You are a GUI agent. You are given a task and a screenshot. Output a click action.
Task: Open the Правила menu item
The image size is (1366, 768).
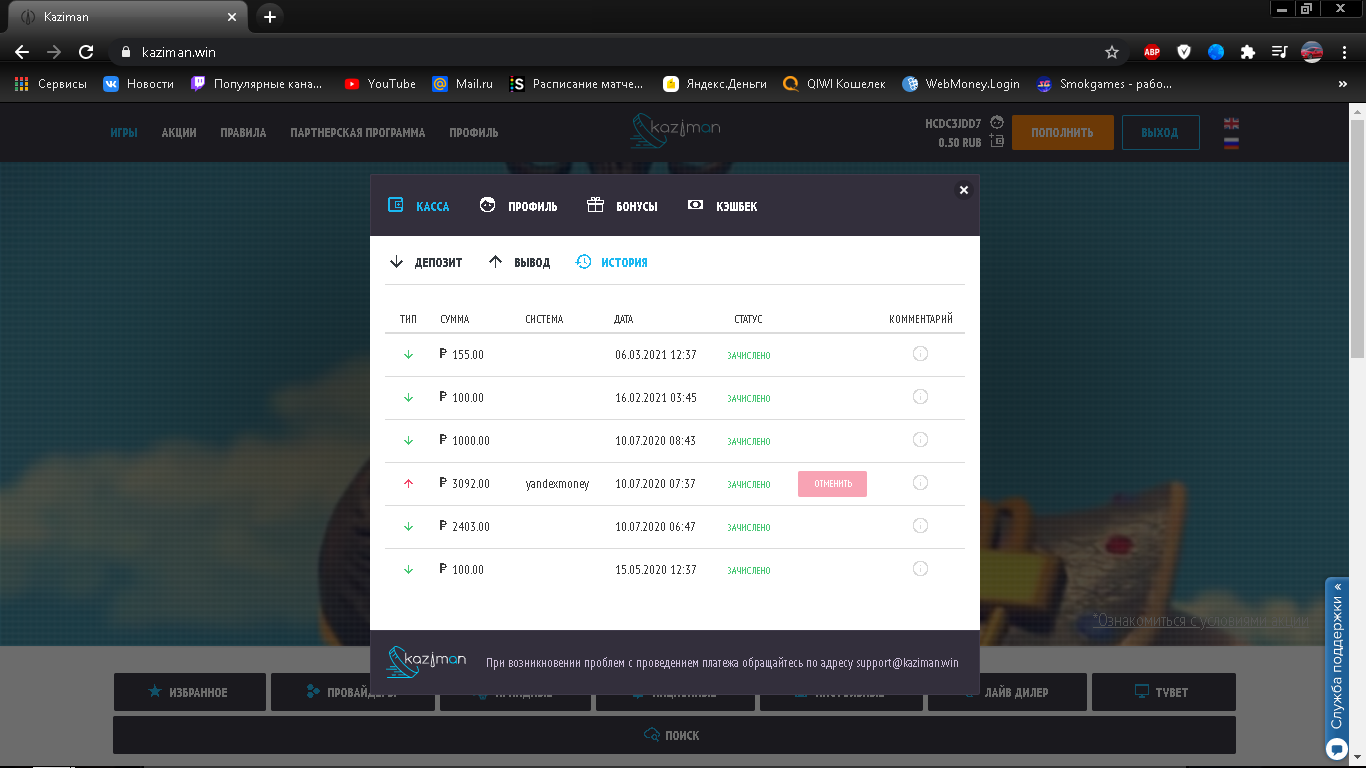click(243, 133)
